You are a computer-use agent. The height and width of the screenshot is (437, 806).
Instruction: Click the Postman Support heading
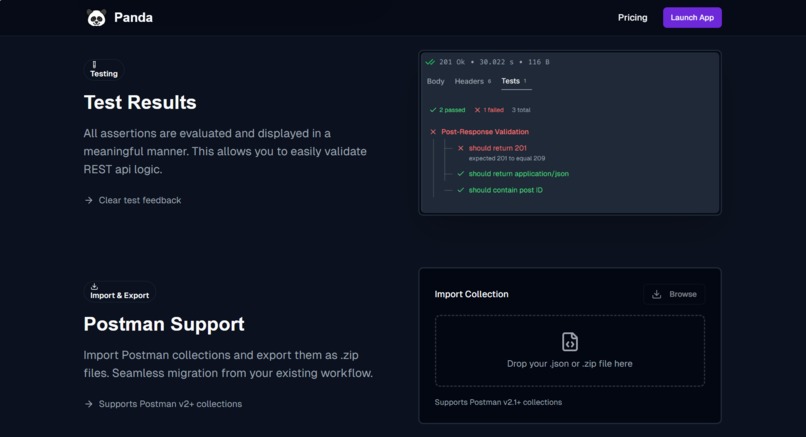point(164,324)
